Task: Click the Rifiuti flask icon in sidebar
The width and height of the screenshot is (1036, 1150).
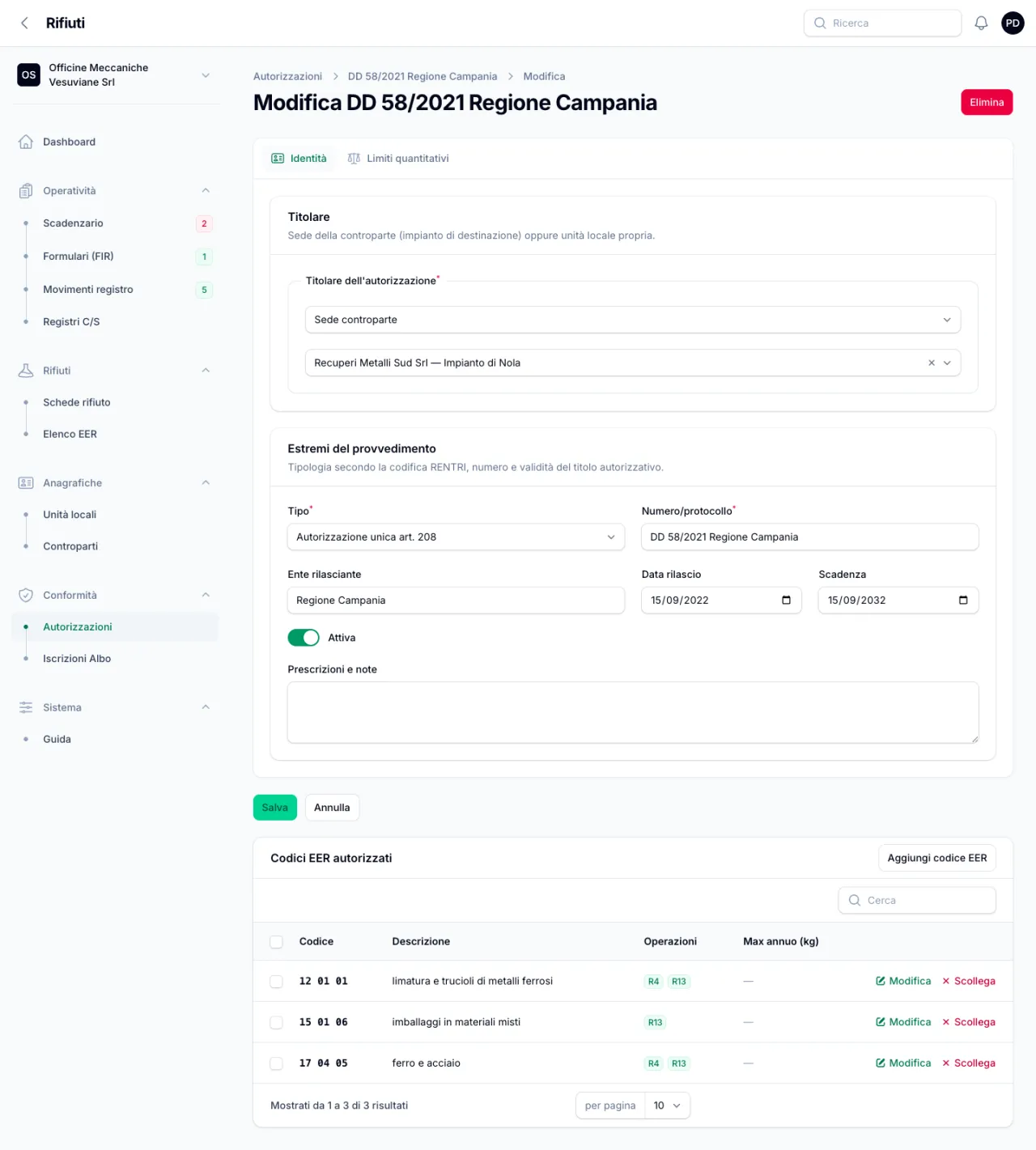Action: tap(26, 371)
